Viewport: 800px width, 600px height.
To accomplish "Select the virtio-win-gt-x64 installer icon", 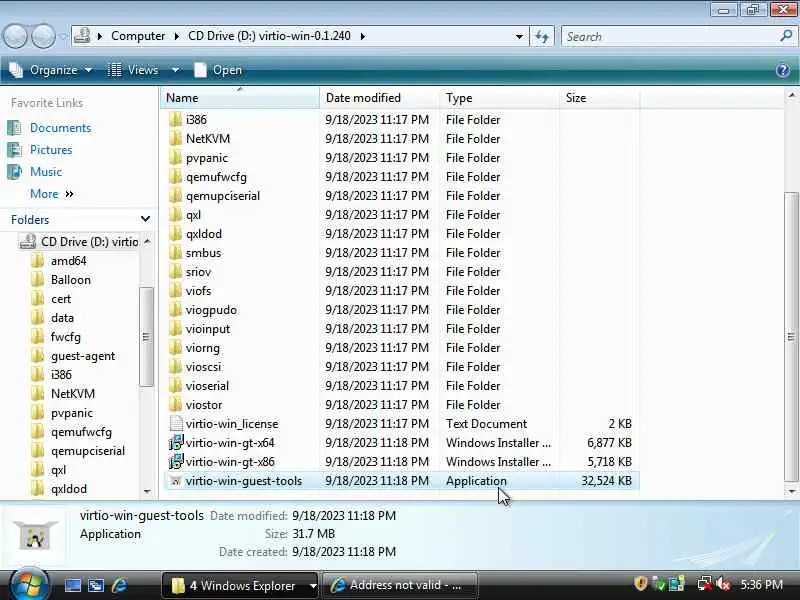I will (176, 443).
